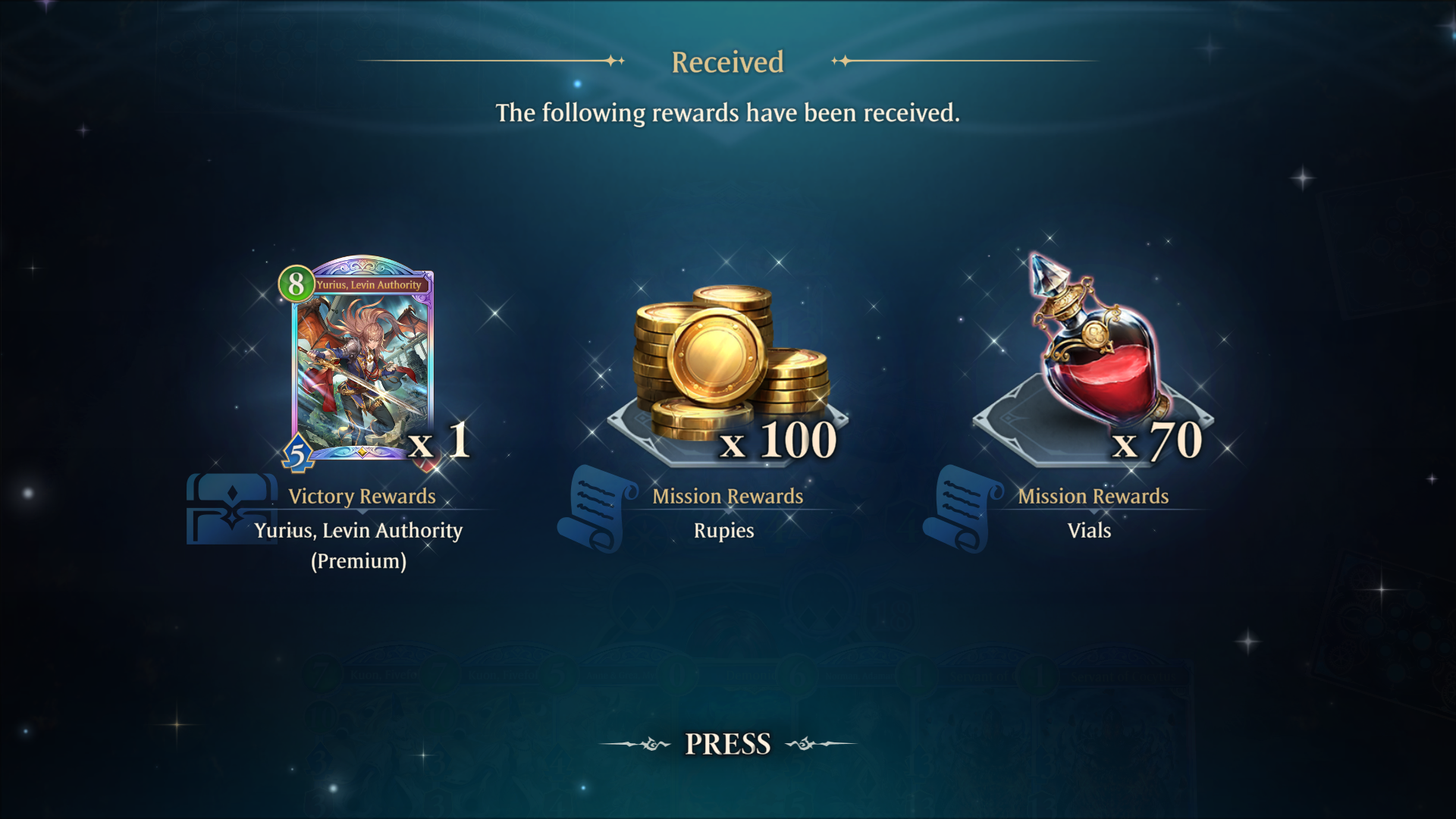Click the rewards received message text

[x=728, y=113]
